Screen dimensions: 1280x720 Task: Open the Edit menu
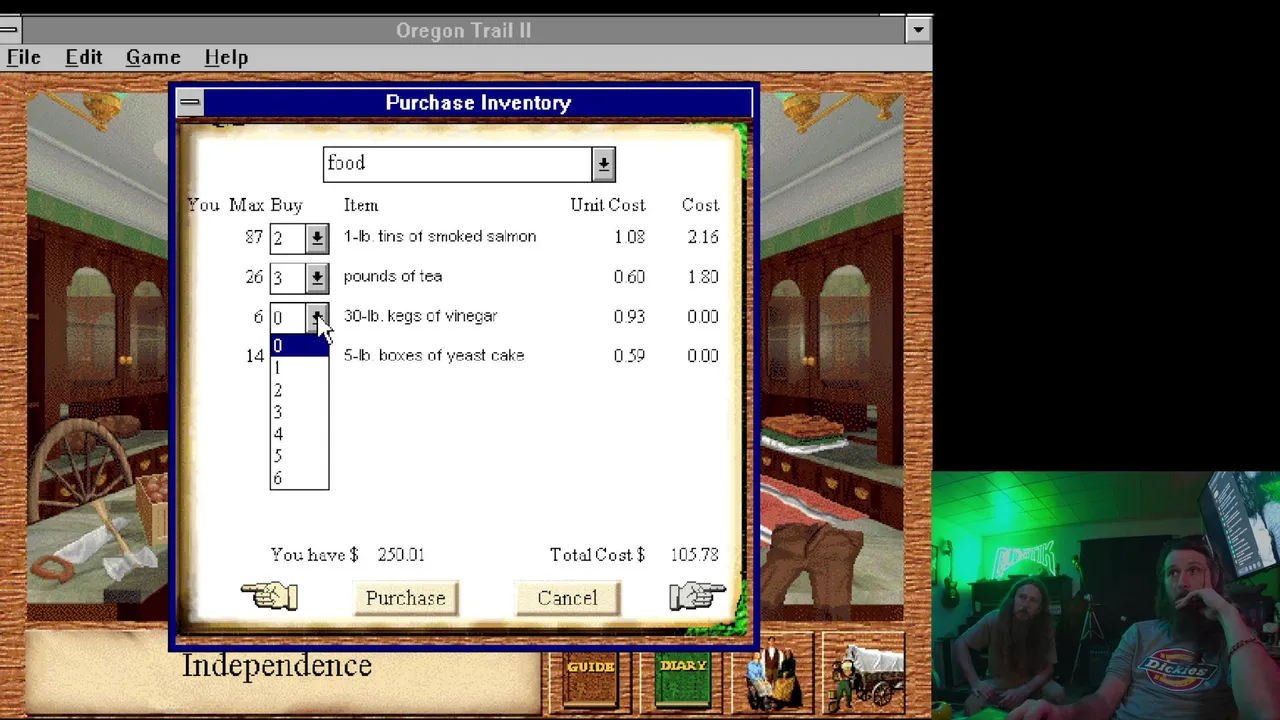[84, 58]
